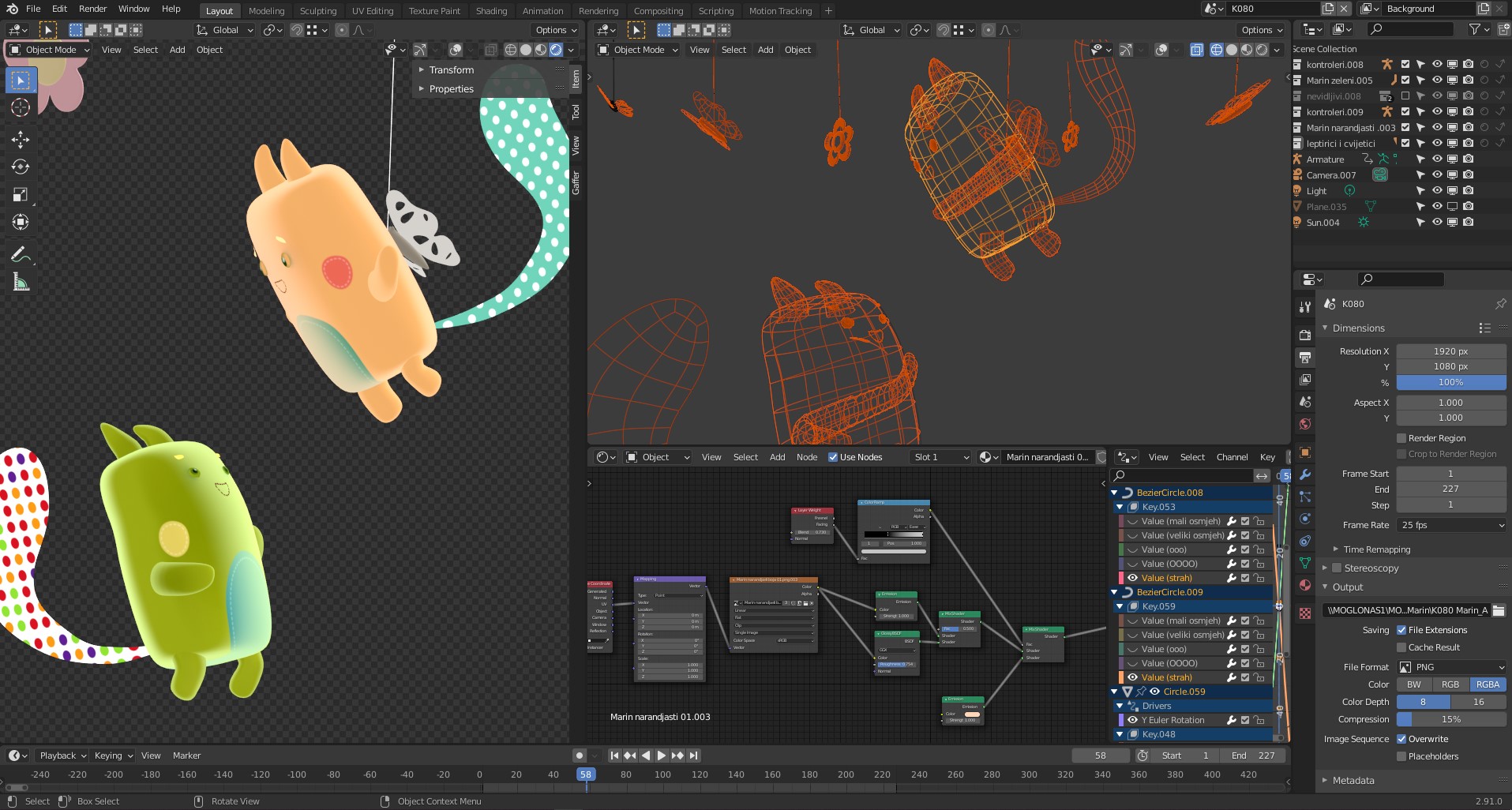The width and height of the screenshot is (1512, 810).
Task: Choose the combined Transform tool
Action: pyautogui.click(x=21, y=223)
